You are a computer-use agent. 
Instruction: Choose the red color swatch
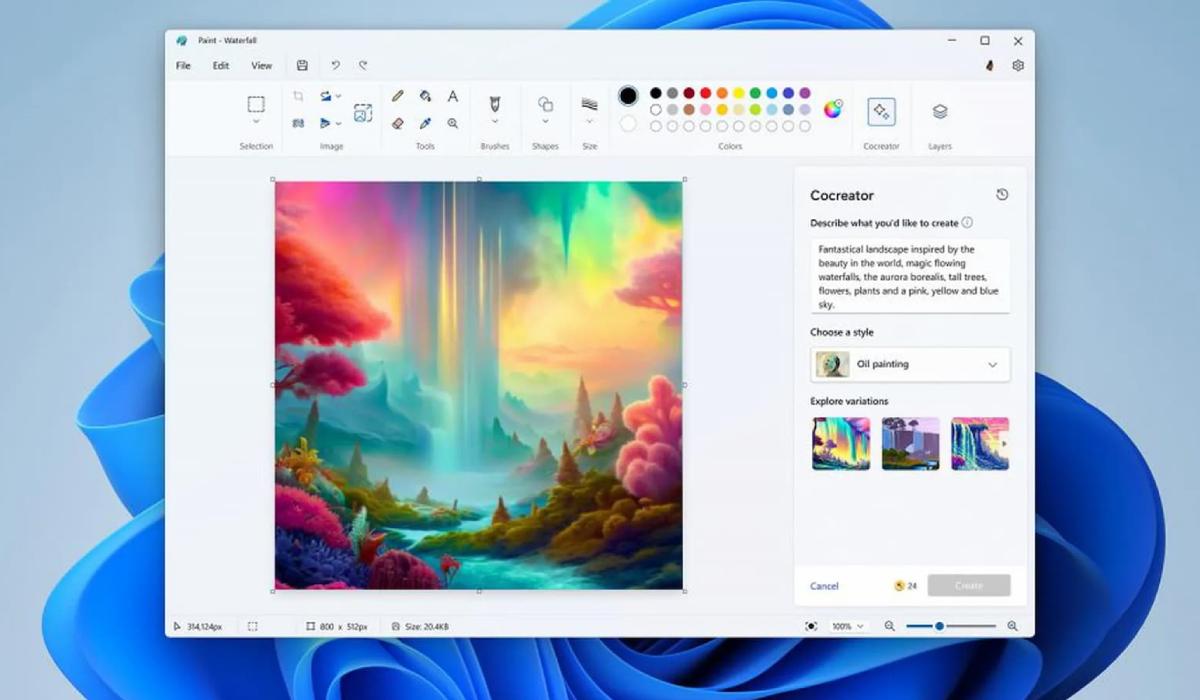[705, 93]
